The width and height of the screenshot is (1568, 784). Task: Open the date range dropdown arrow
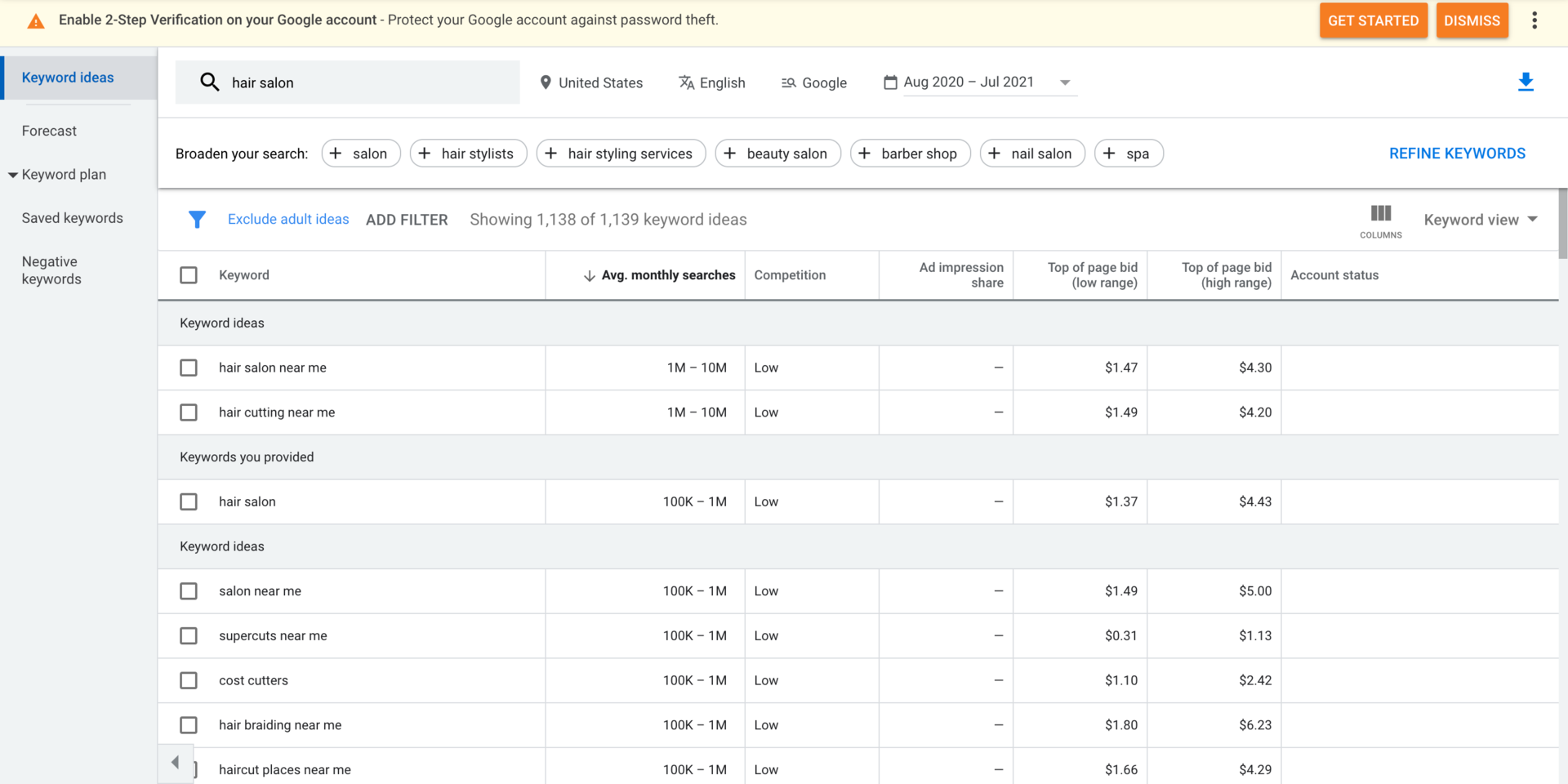1065,82
